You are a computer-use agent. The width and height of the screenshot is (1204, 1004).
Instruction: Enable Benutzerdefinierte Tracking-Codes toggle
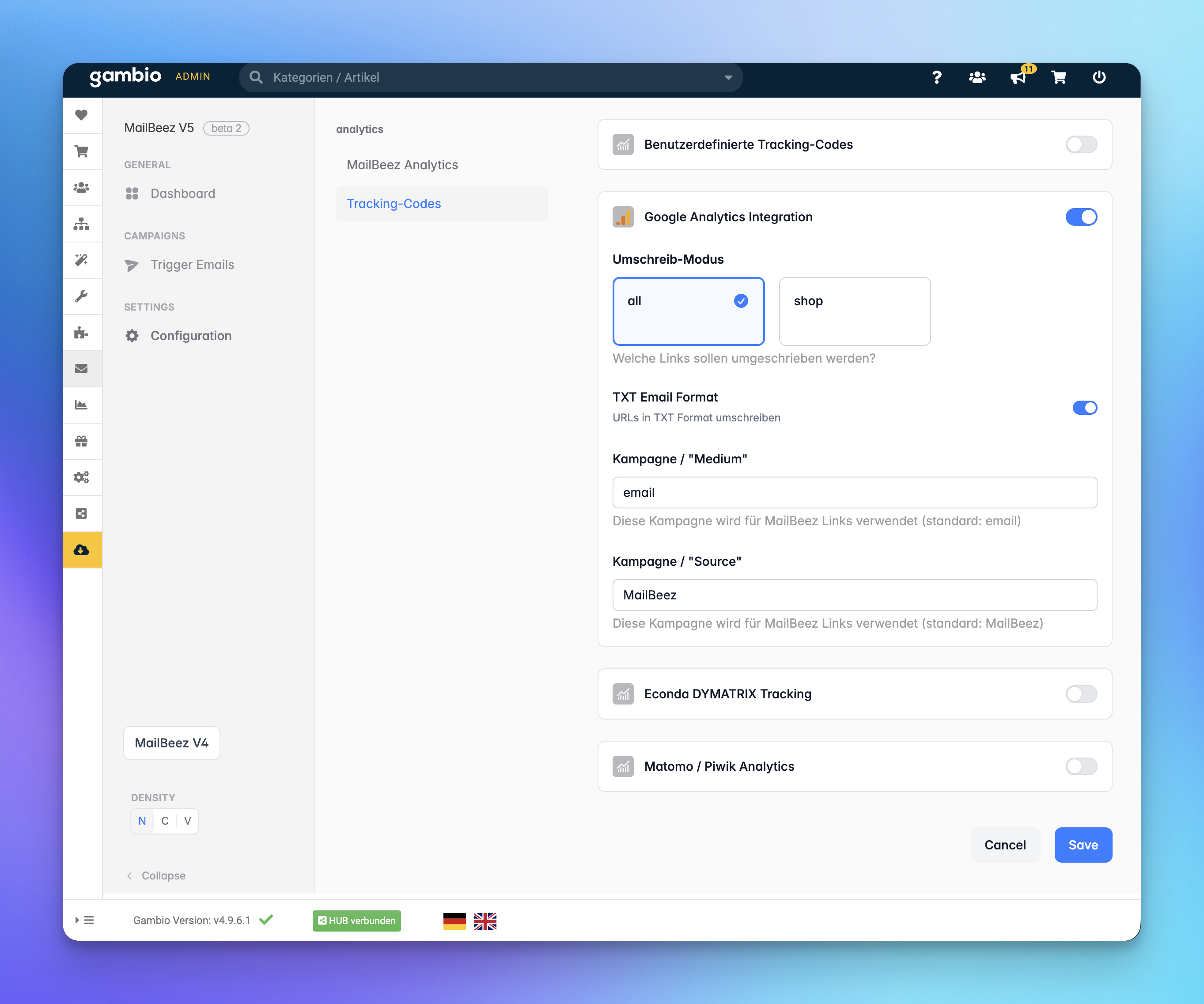click(1081, 144)
